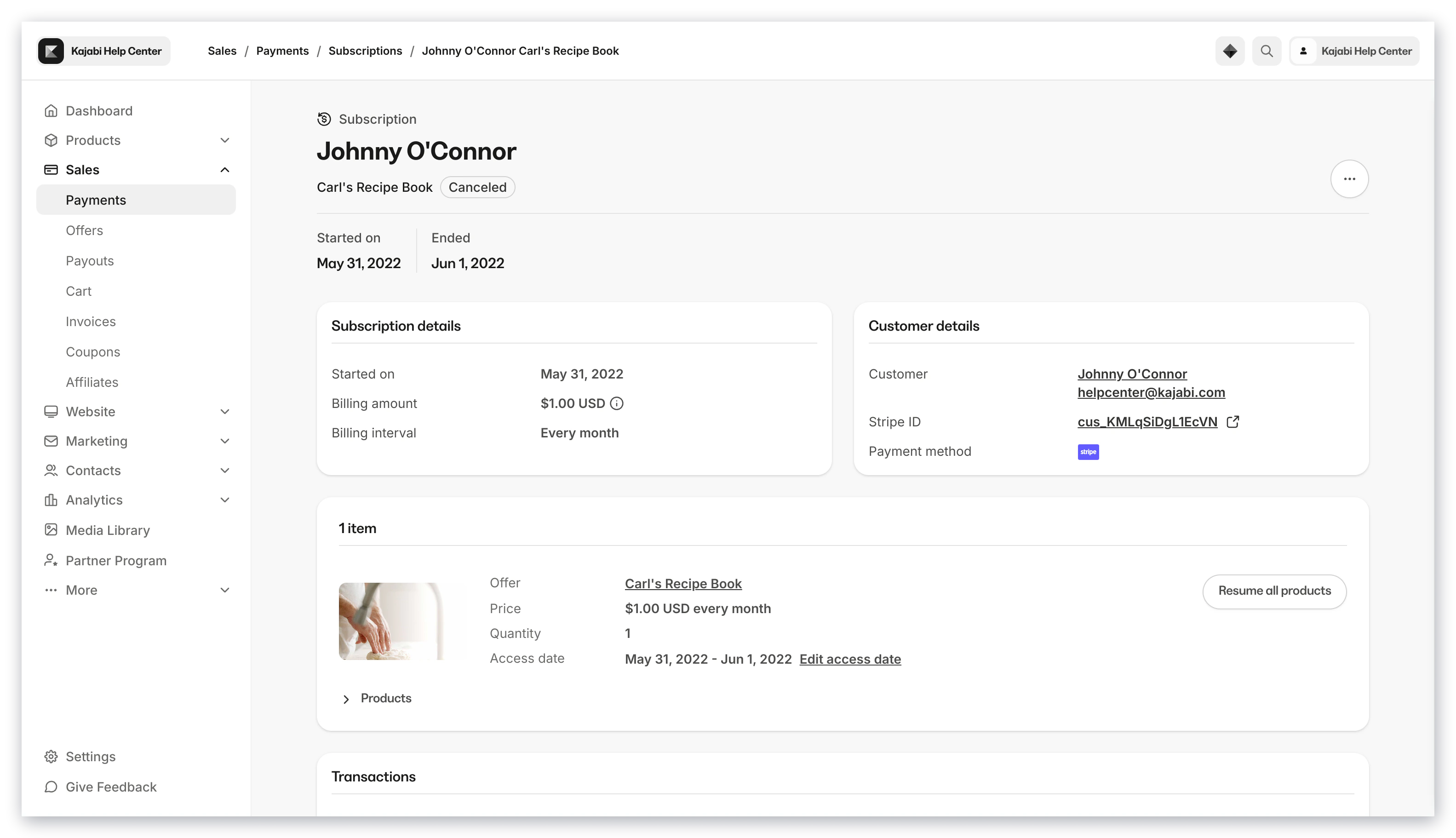Screen dimensions: 1456x838
Task: Click the Johnny O'Connor Carl's Recipe Book breadcrumb
Action: coord(520,51)
